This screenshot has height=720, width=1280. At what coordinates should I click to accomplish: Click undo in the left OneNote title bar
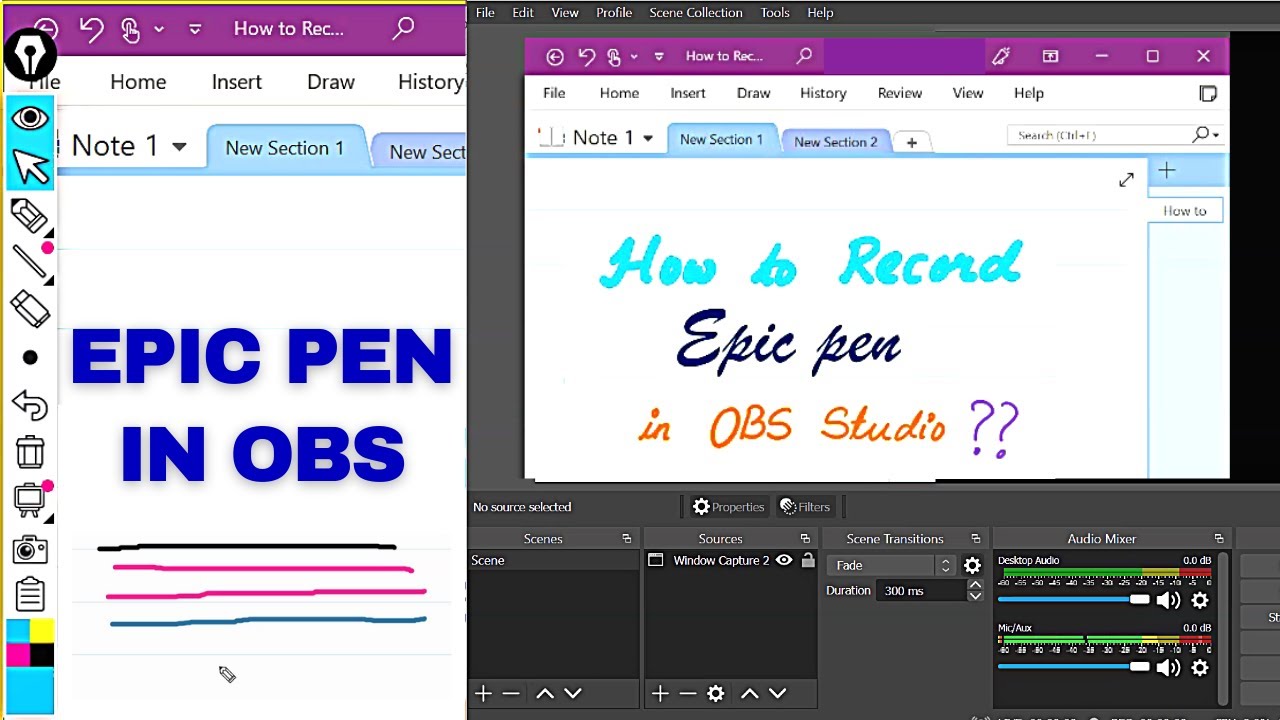coord(91,29)
